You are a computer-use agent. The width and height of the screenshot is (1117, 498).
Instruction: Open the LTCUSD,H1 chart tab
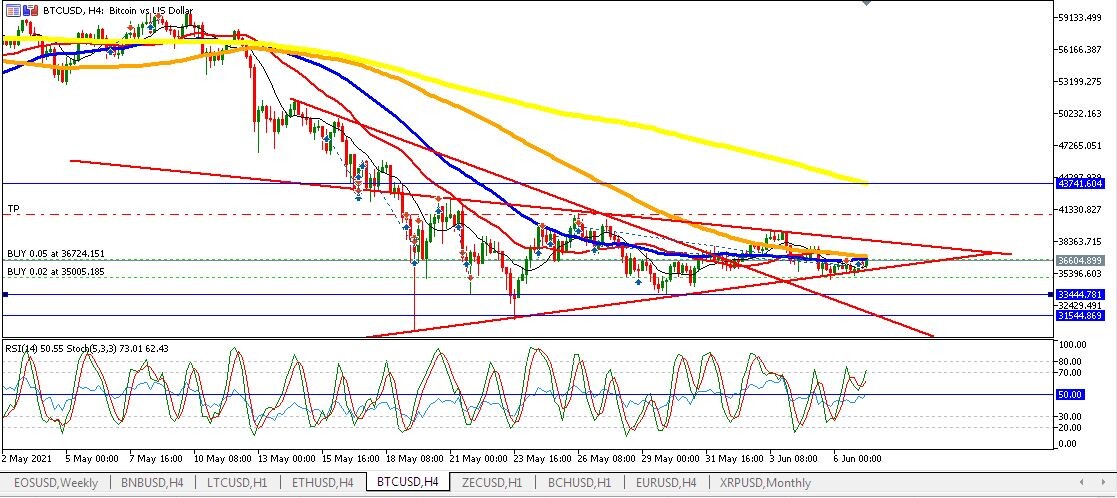point(235,482)
